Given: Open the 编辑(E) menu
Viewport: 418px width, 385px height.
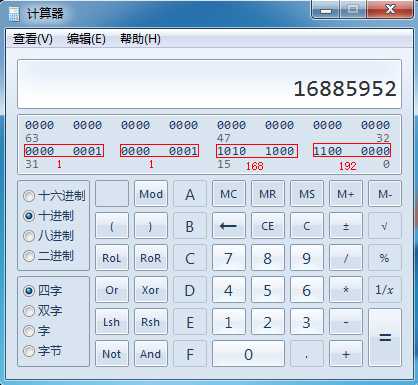Looking at the screenshot, I should pos(86,39).
